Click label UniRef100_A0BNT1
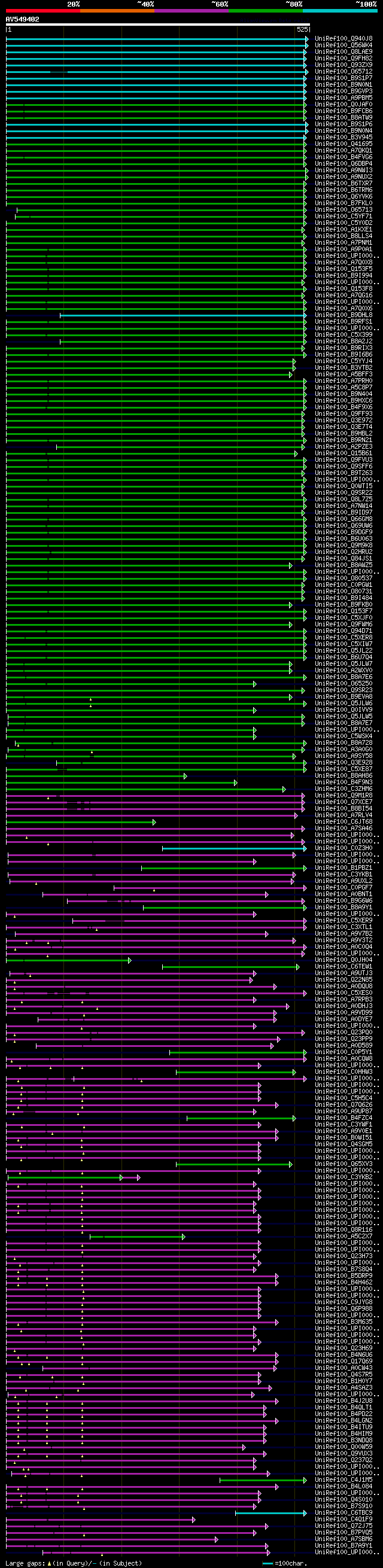The width and height of the screenshot is (383, 1568). (x=344, y=894)
